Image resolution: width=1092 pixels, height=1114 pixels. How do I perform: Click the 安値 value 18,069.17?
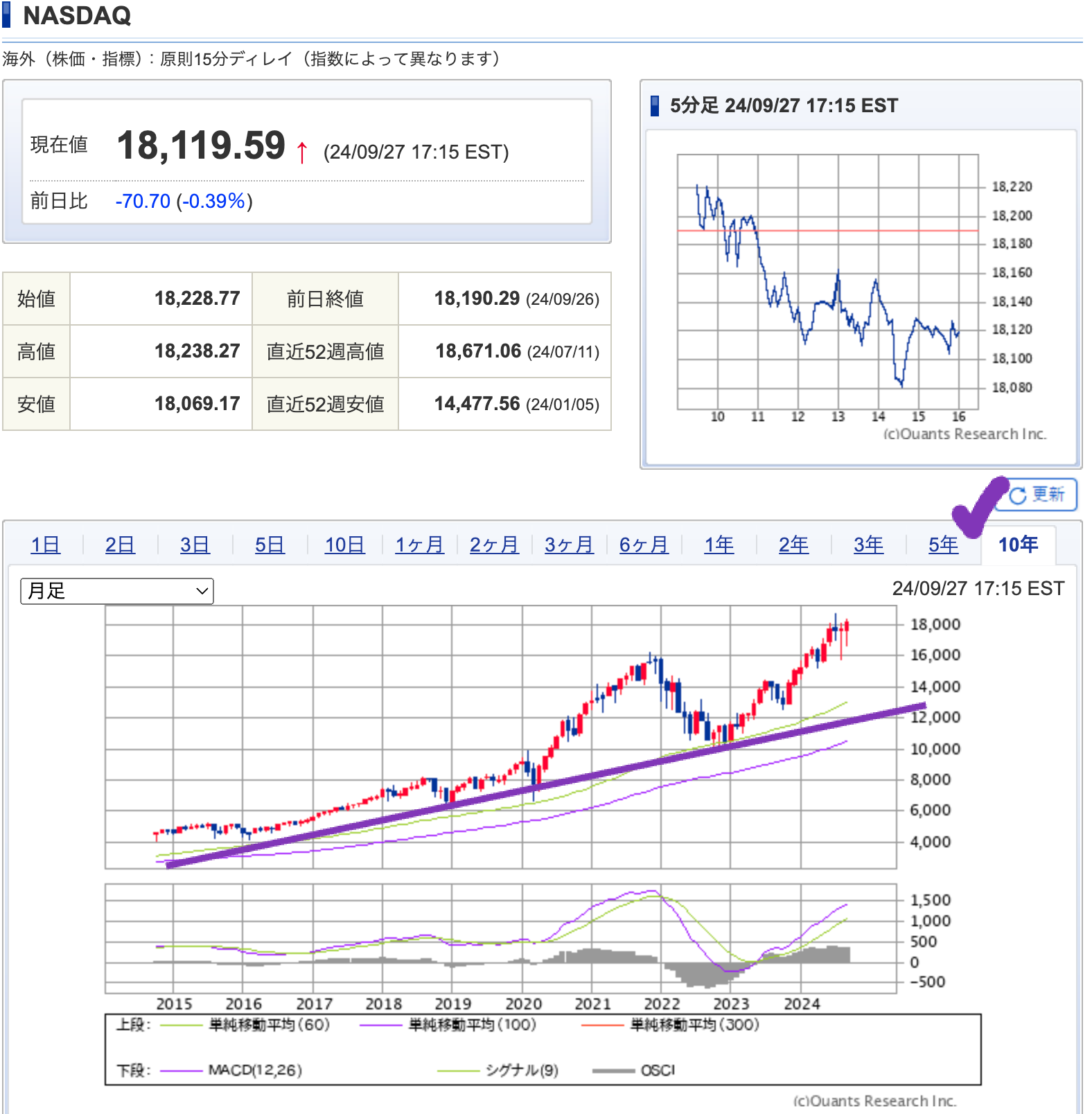197,404
